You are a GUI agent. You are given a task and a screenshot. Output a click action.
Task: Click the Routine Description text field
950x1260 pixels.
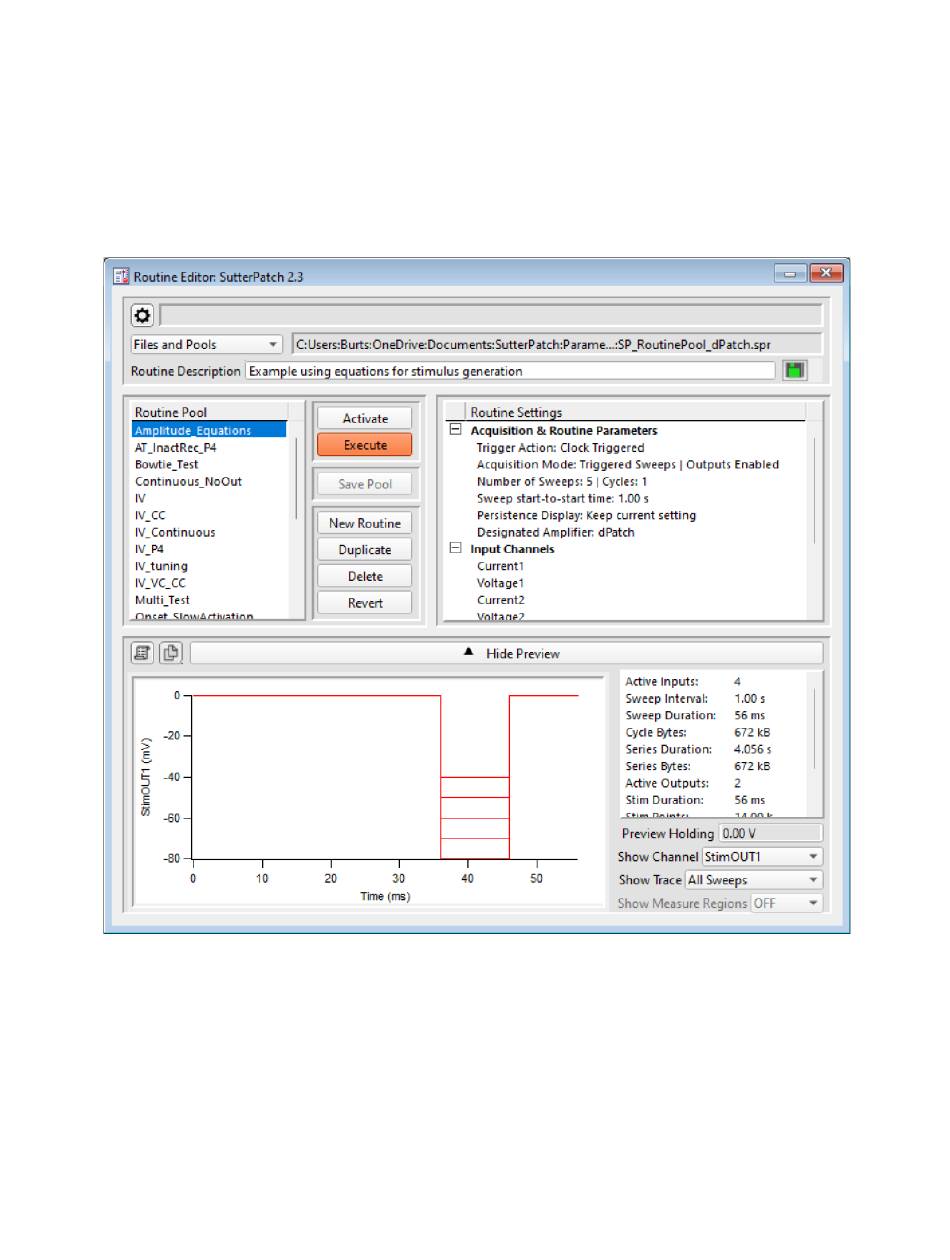pos(510,371)
